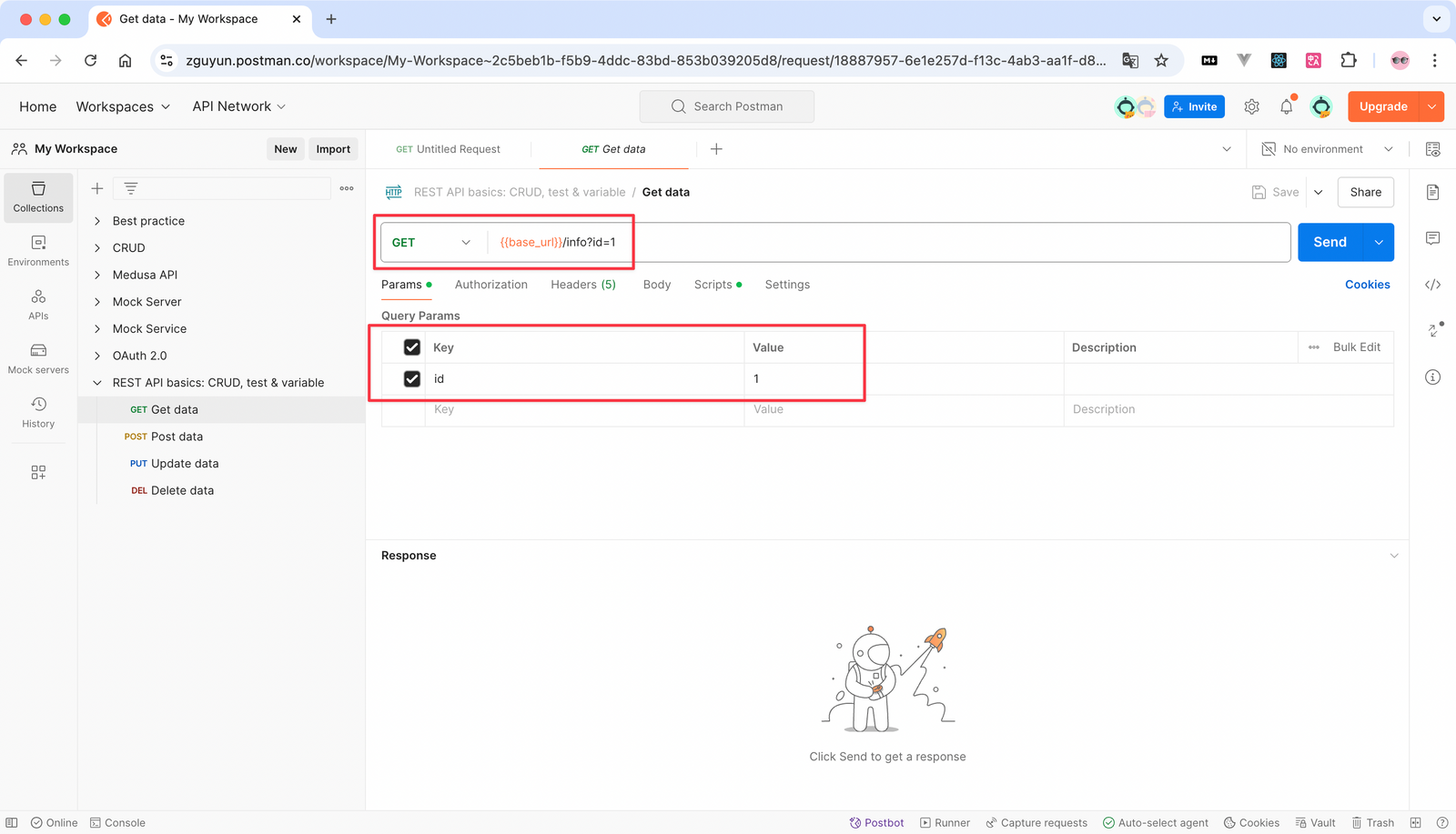This screenshot has width=1456, height=834.
Task: Open the code snippet panel icon
Action: [x=1432, y=285]
